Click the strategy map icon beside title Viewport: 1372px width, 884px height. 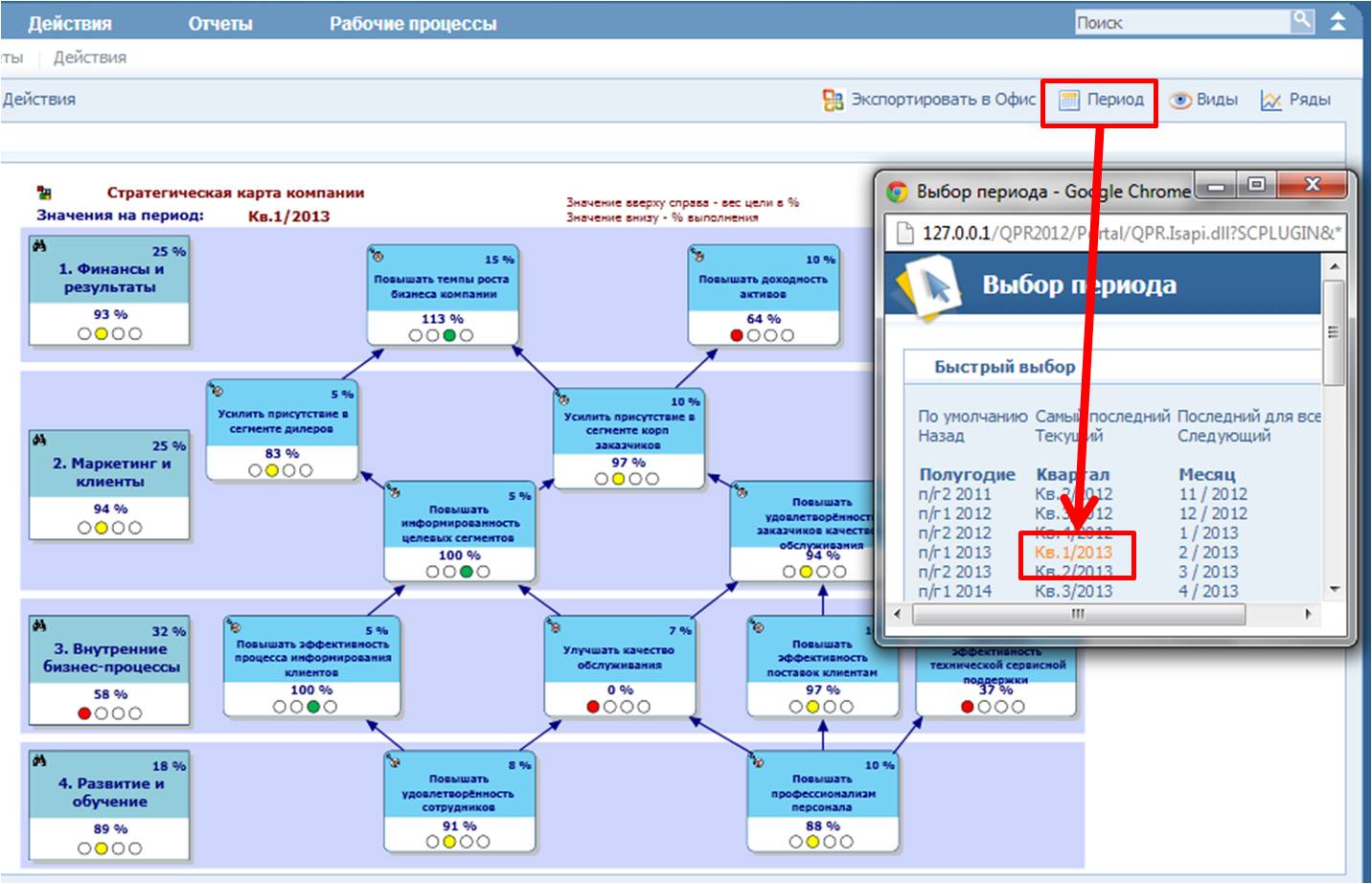pyautogui.click(x=44, y=193)
